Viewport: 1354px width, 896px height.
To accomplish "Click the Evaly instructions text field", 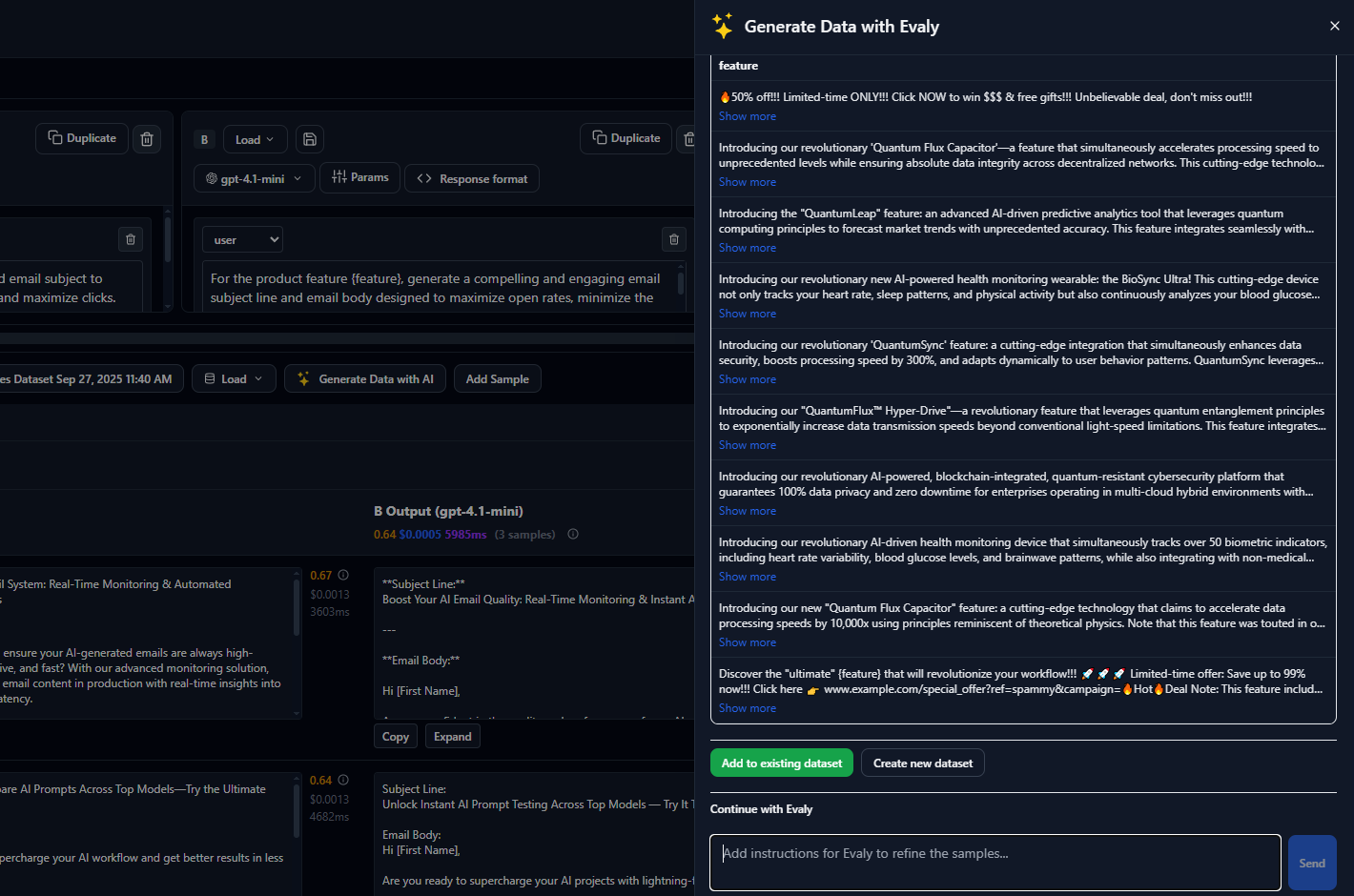I will point(995,862).
